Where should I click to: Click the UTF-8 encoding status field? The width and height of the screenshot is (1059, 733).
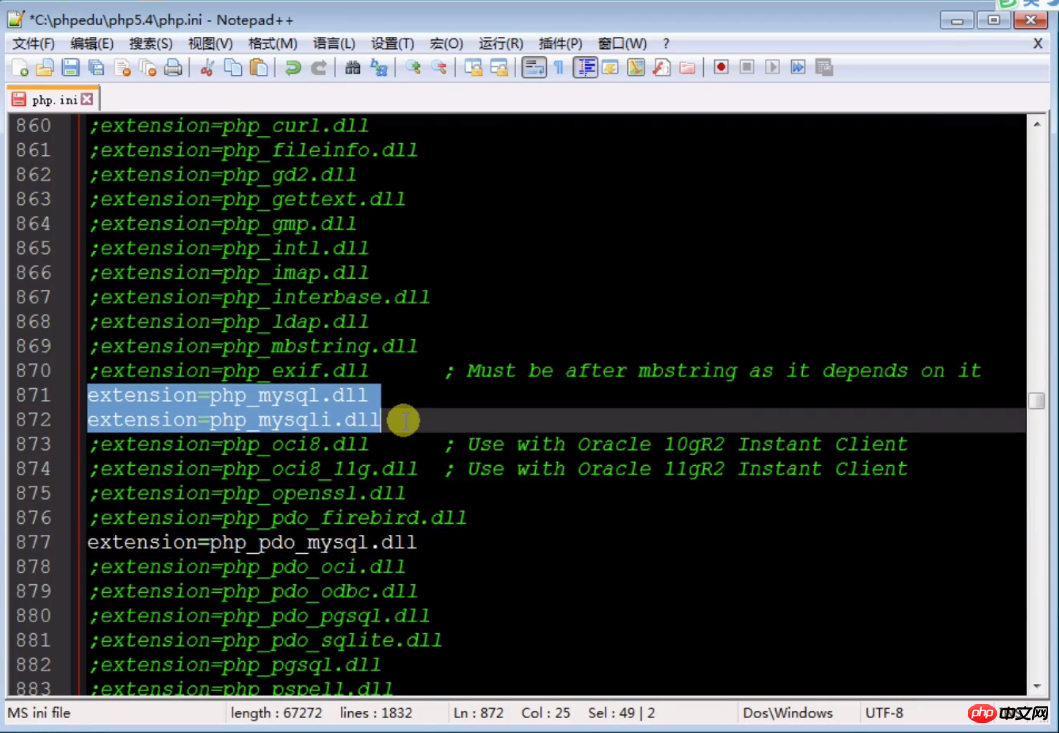pos(884,713)
